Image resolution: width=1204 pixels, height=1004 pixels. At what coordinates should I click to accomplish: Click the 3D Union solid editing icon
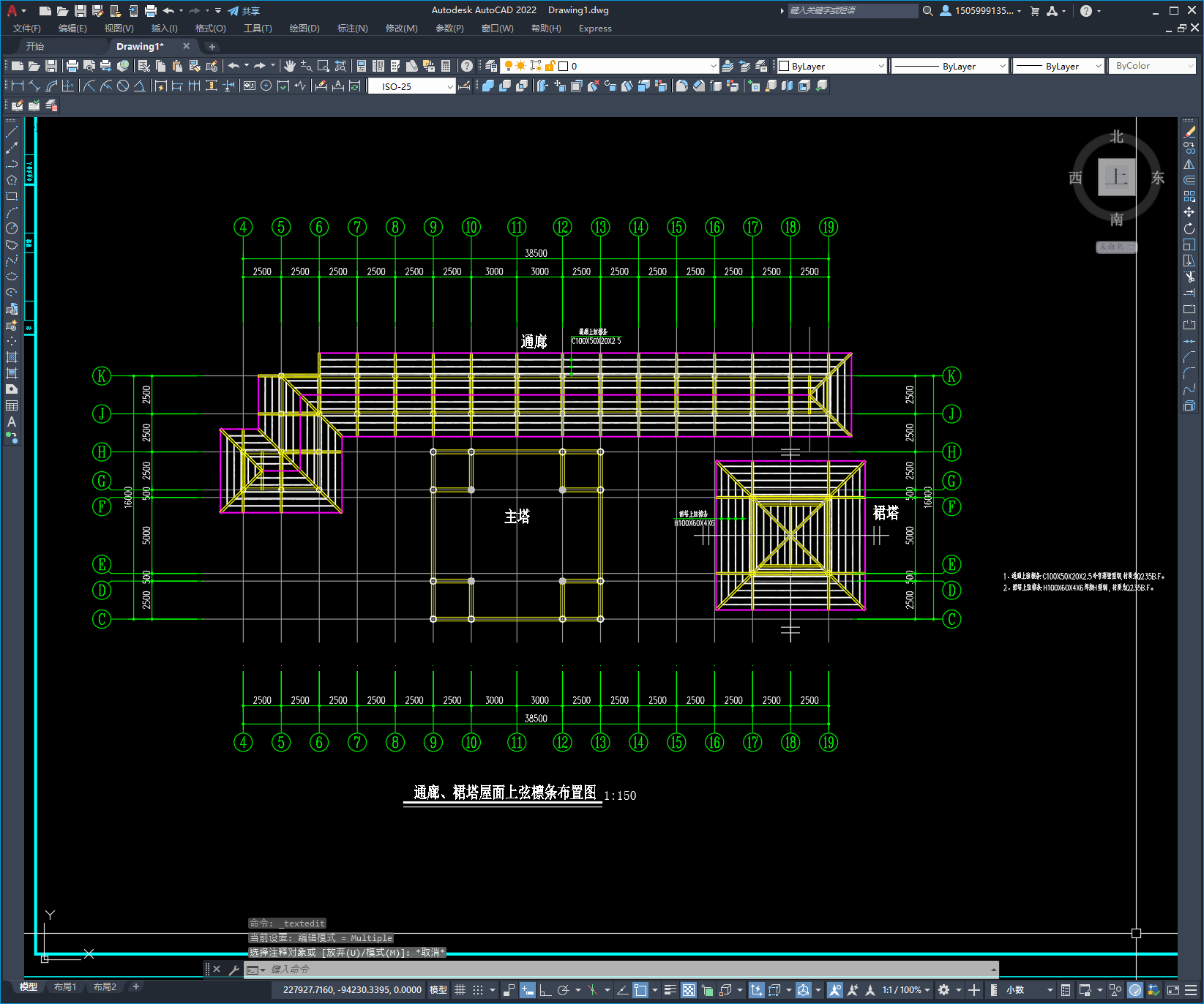coord(488,86)
